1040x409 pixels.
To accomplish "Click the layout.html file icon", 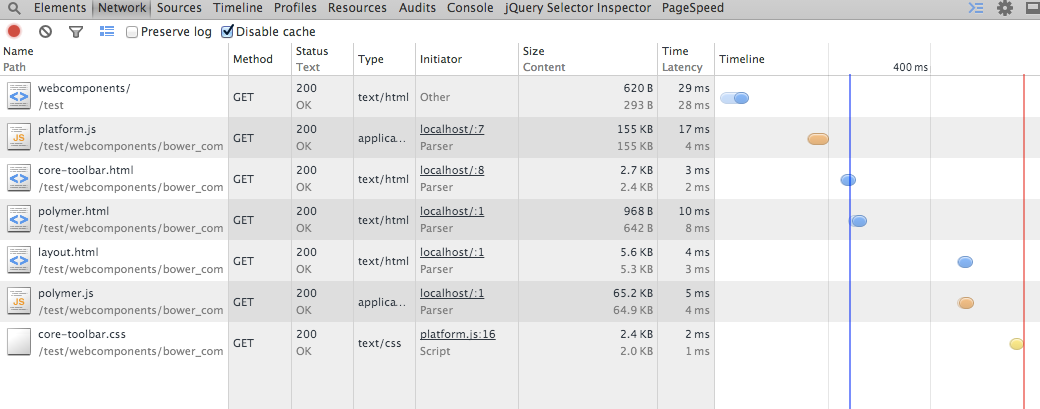I will (19, 261).
